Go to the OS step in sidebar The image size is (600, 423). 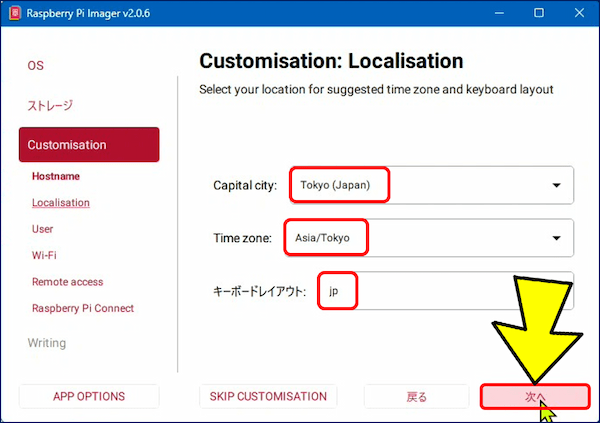(x=36, y=66)
